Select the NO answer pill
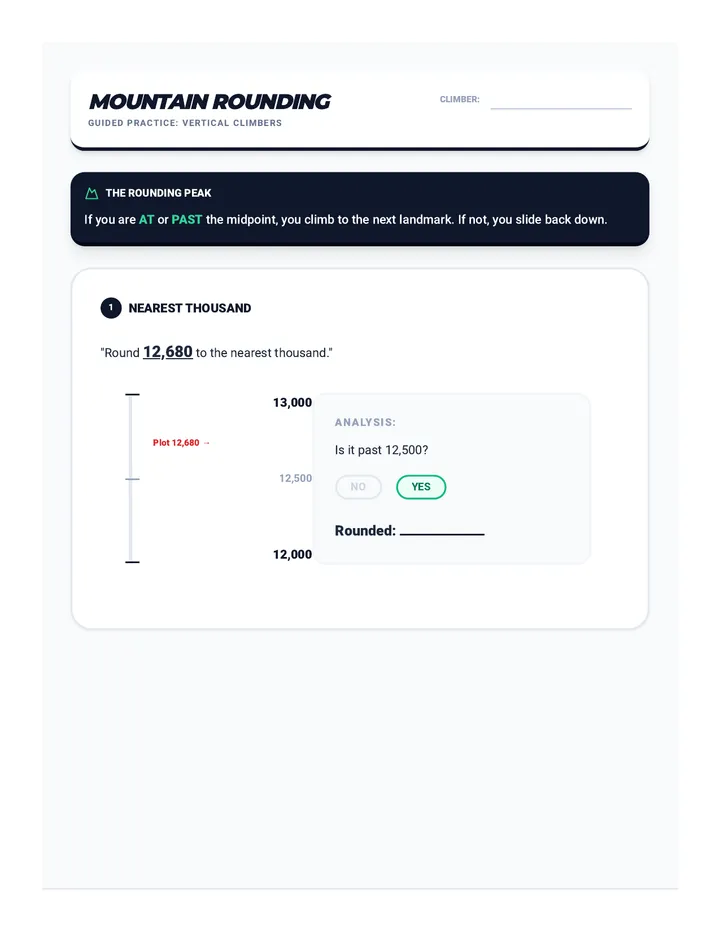Viewport: 720px width, 932px height. point(358,487)
